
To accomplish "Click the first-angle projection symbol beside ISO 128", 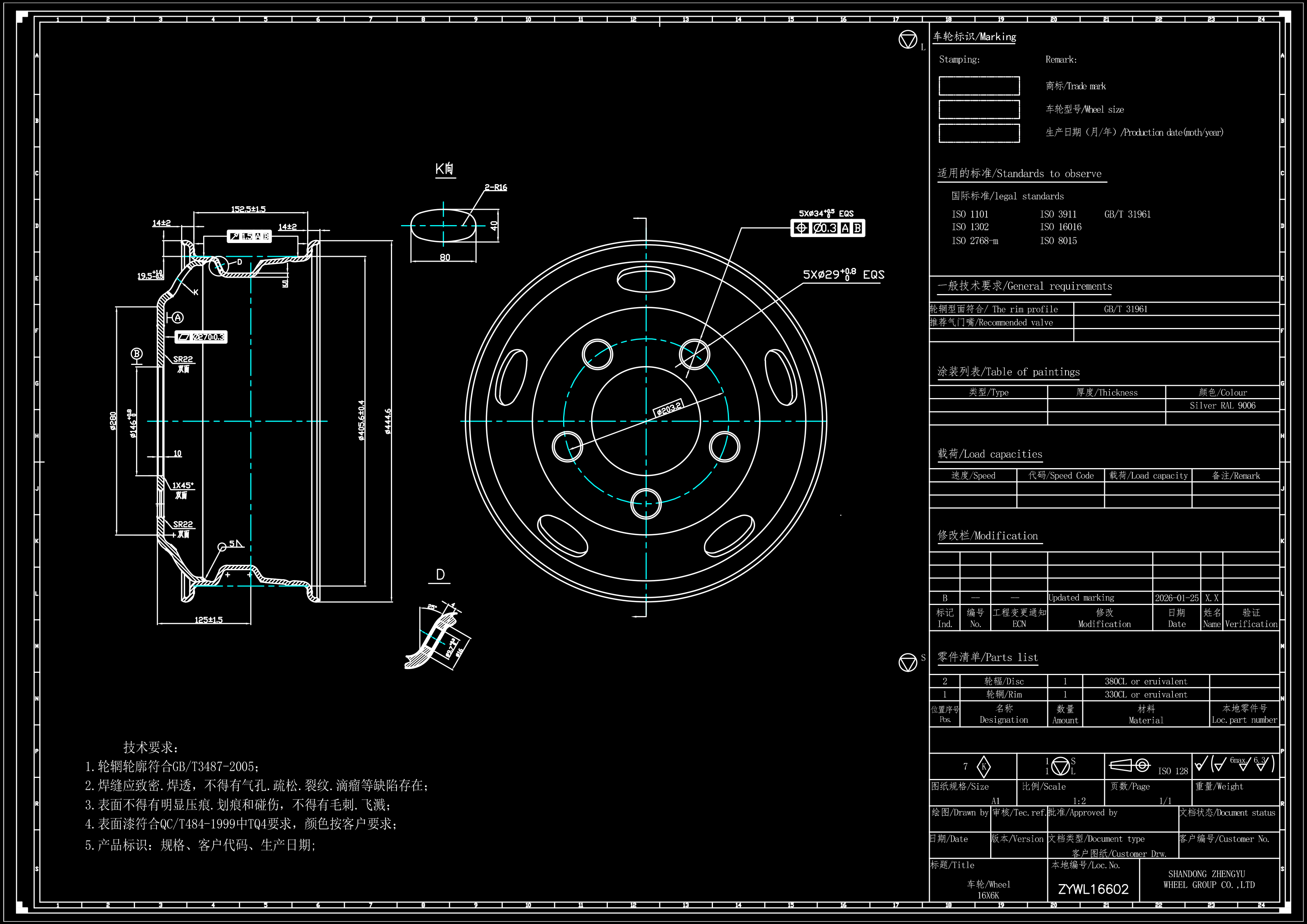I will tap(1130, 765).
